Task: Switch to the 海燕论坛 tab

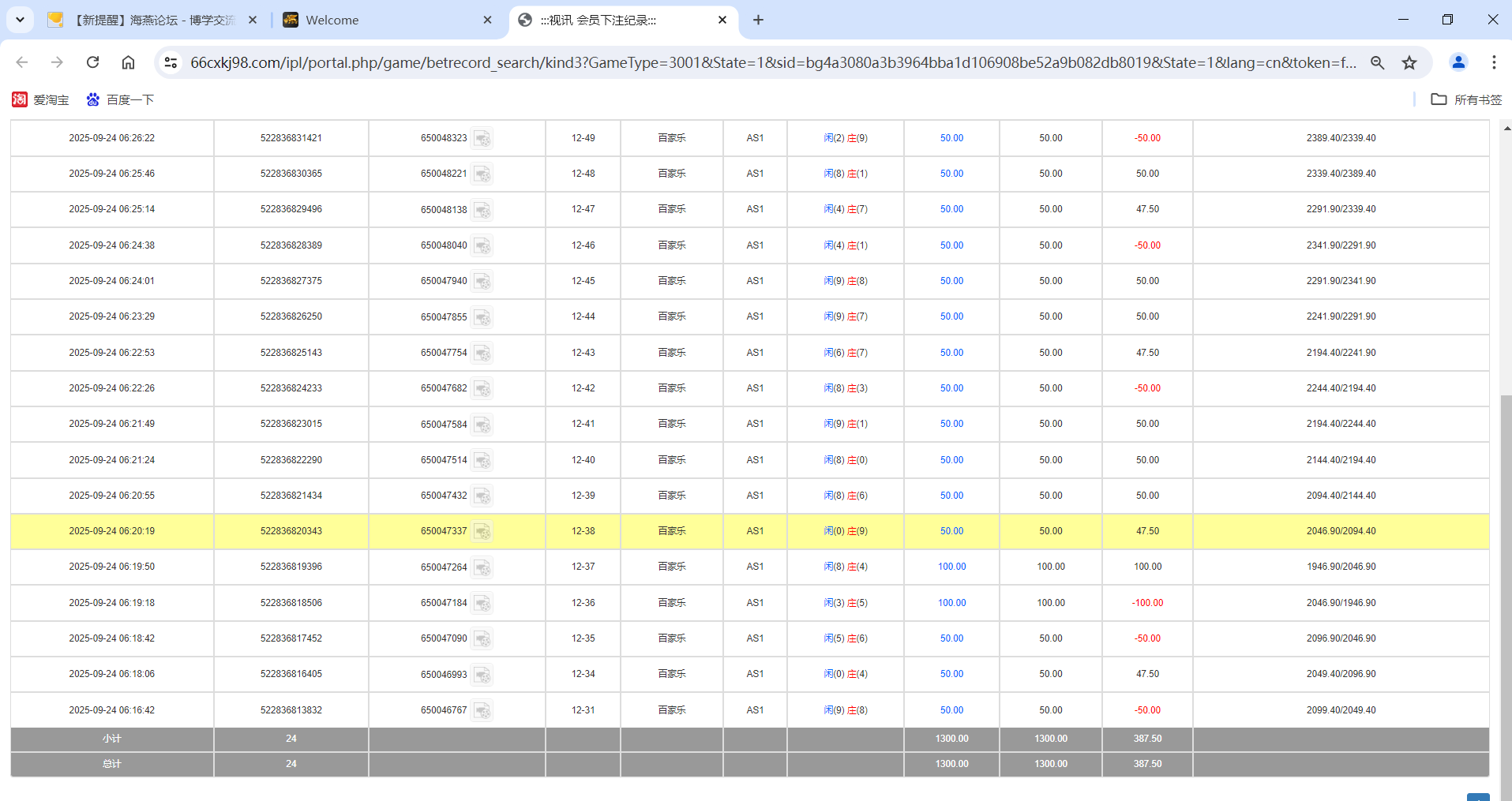Action: pos(150,20)
